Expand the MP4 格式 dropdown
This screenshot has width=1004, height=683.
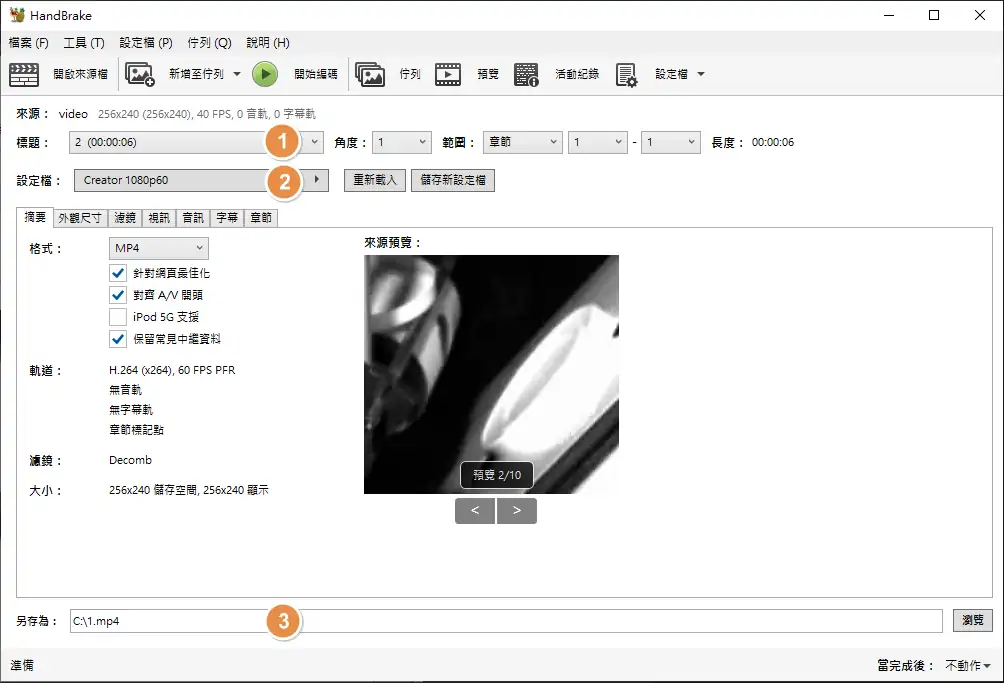[x=159, y=248]
